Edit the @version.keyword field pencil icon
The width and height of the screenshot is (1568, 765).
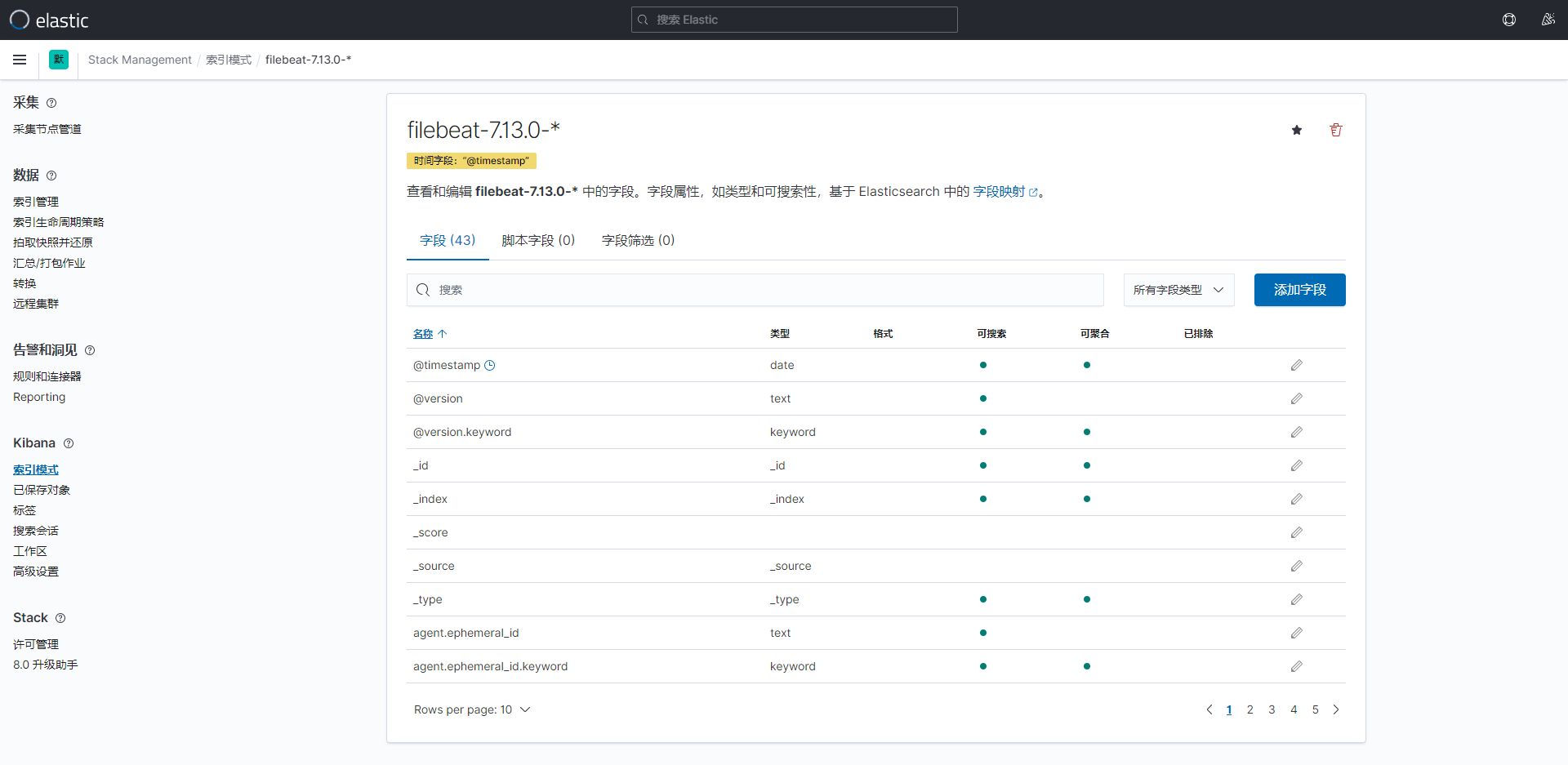(1297, 432)
